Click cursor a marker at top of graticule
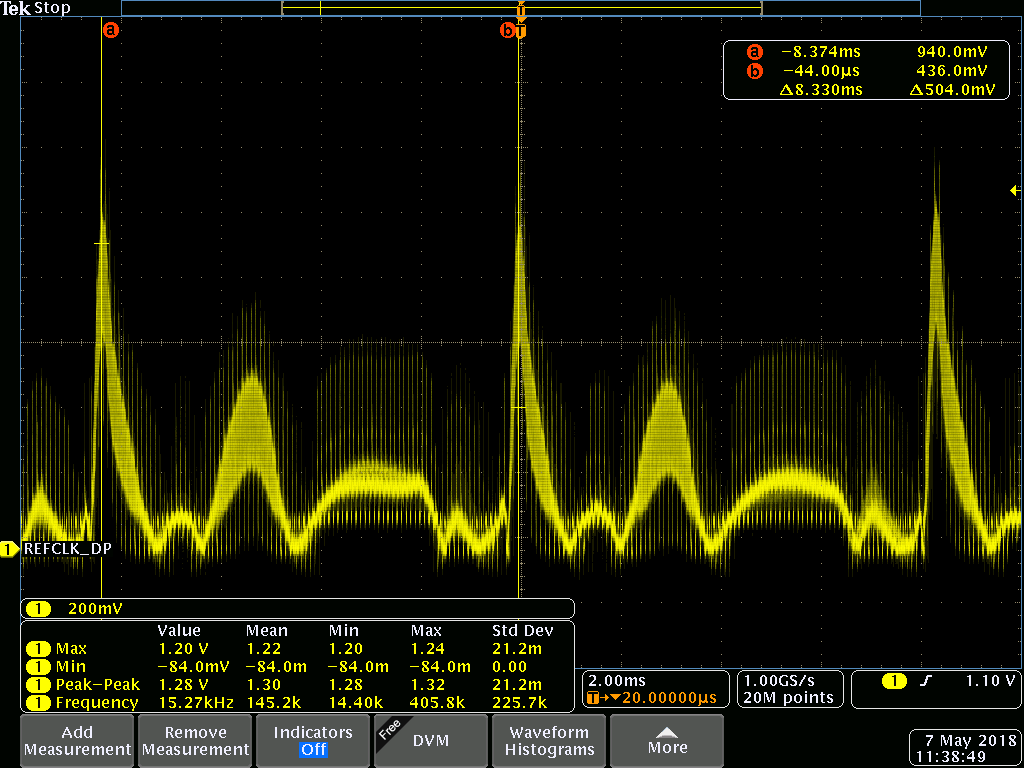The height and width of the screenshot is (768, 1024). (111, 30)
